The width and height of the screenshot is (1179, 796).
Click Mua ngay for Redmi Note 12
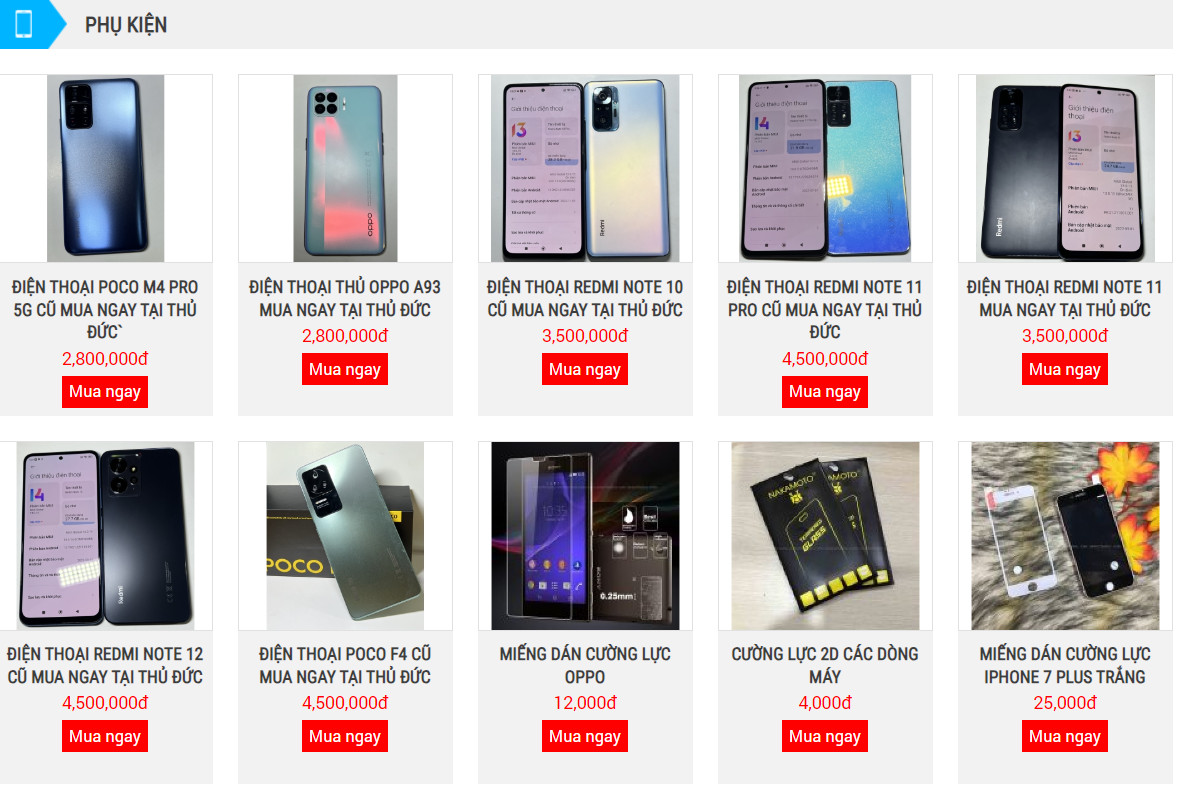[x=105, y=737]
